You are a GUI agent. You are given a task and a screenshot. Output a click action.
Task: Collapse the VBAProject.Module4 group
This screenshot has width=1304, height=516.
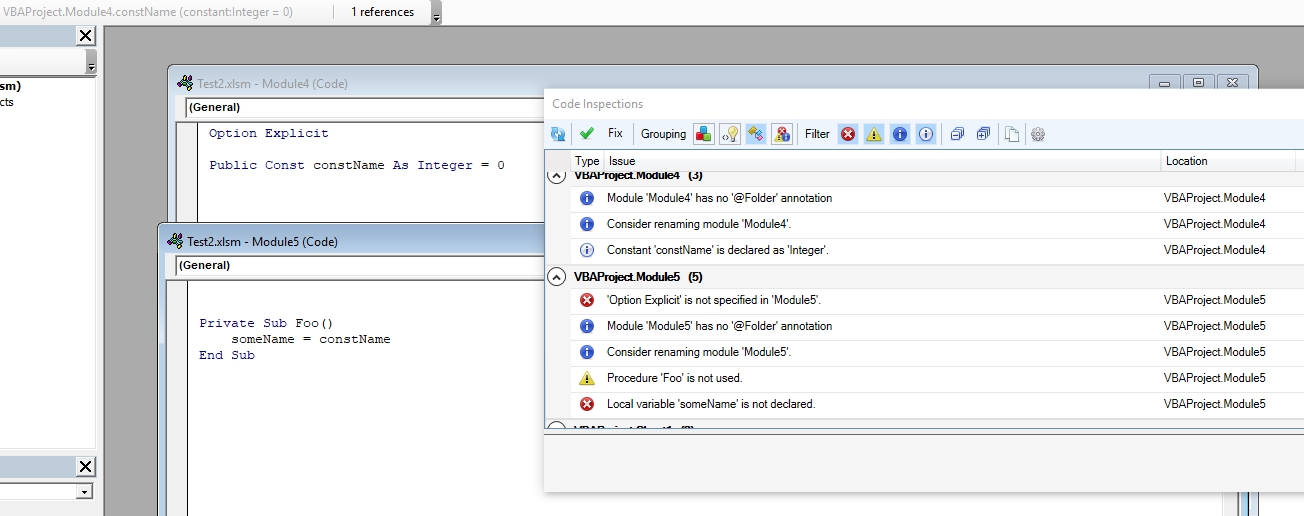pyautogui.click(x=558, y=176)
